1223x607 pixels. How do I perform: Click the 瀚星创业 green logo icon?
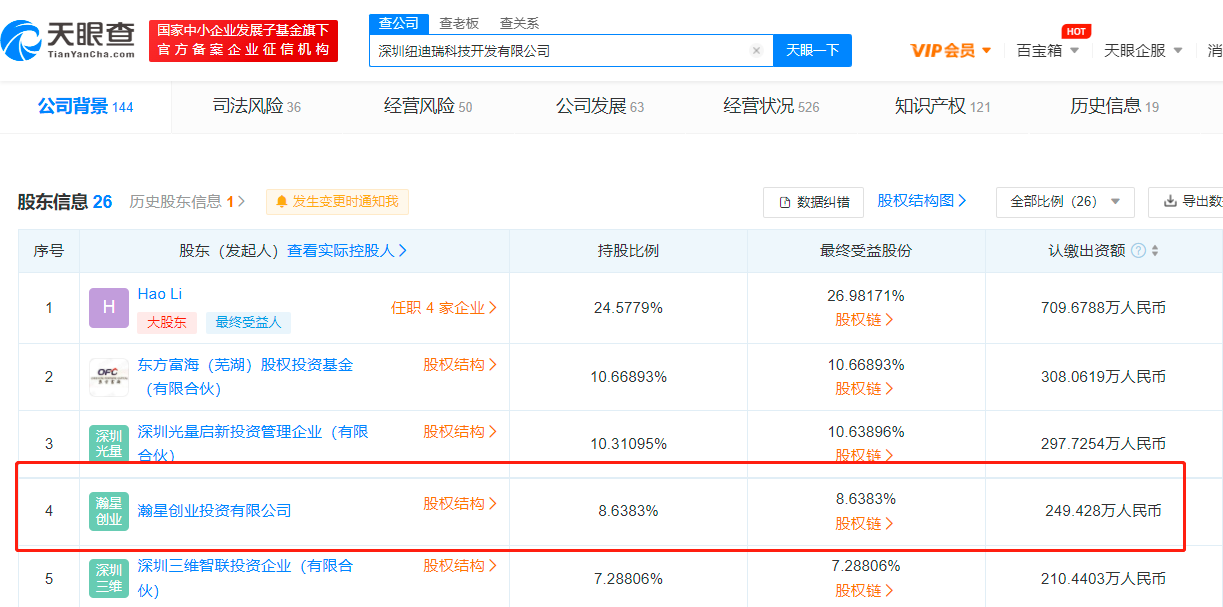[x=109, y=510]
